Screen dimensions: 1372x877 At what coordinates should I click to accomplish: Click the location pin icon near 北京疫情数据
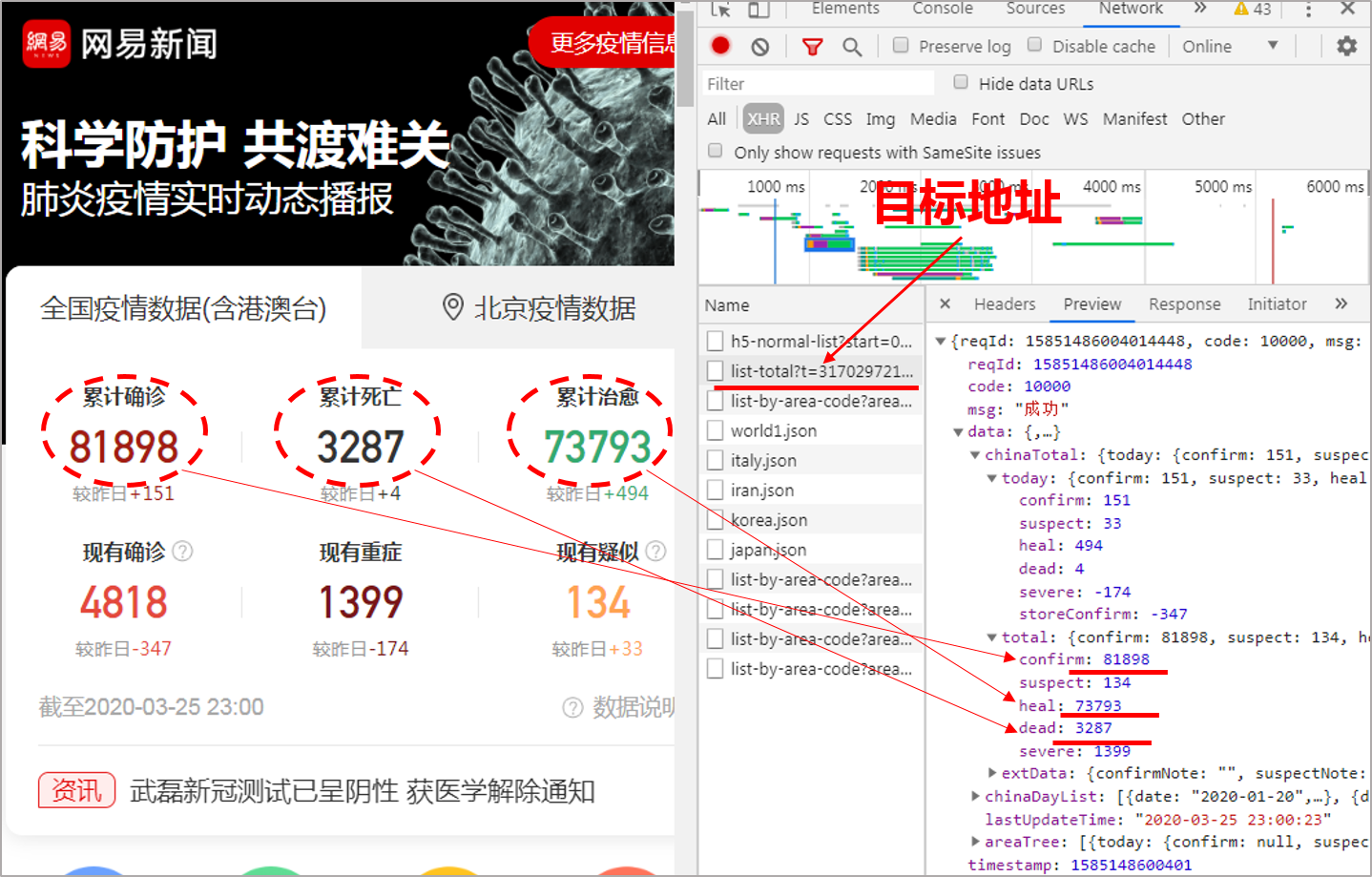(453, 307)
